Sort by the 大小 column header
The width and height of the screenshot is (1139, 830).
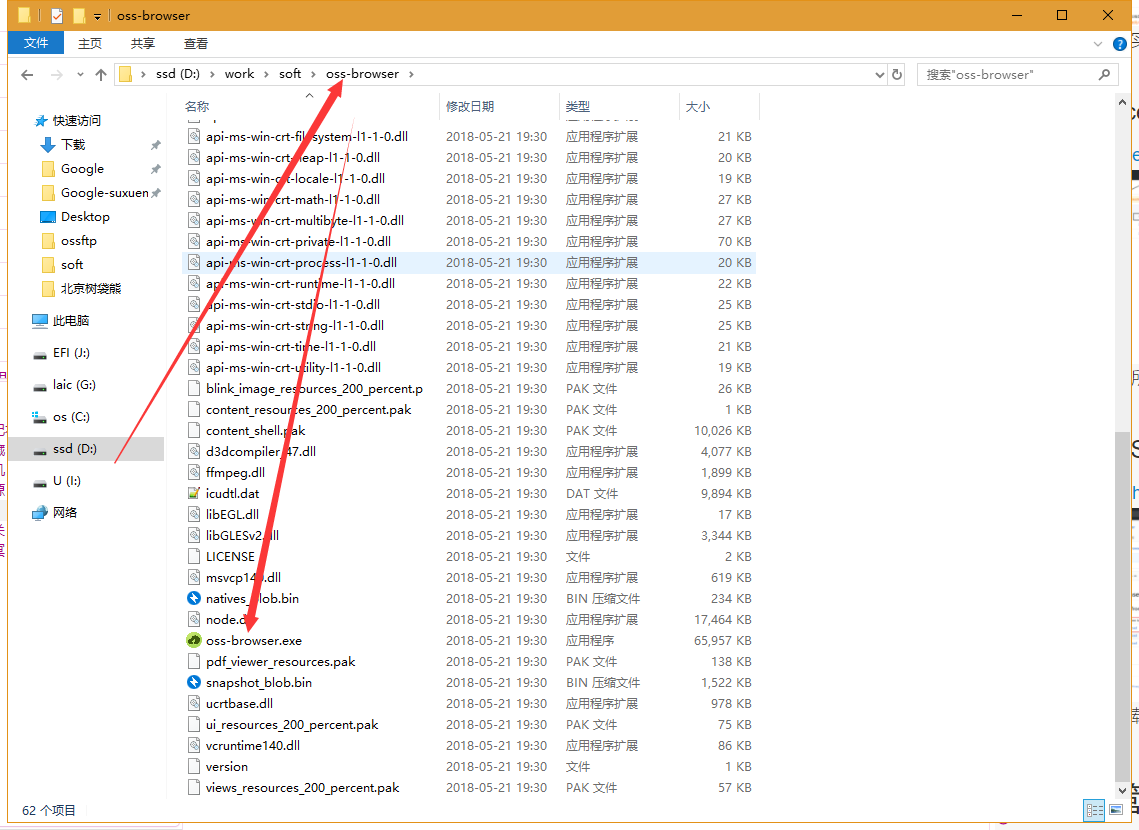tap(698, 107)
